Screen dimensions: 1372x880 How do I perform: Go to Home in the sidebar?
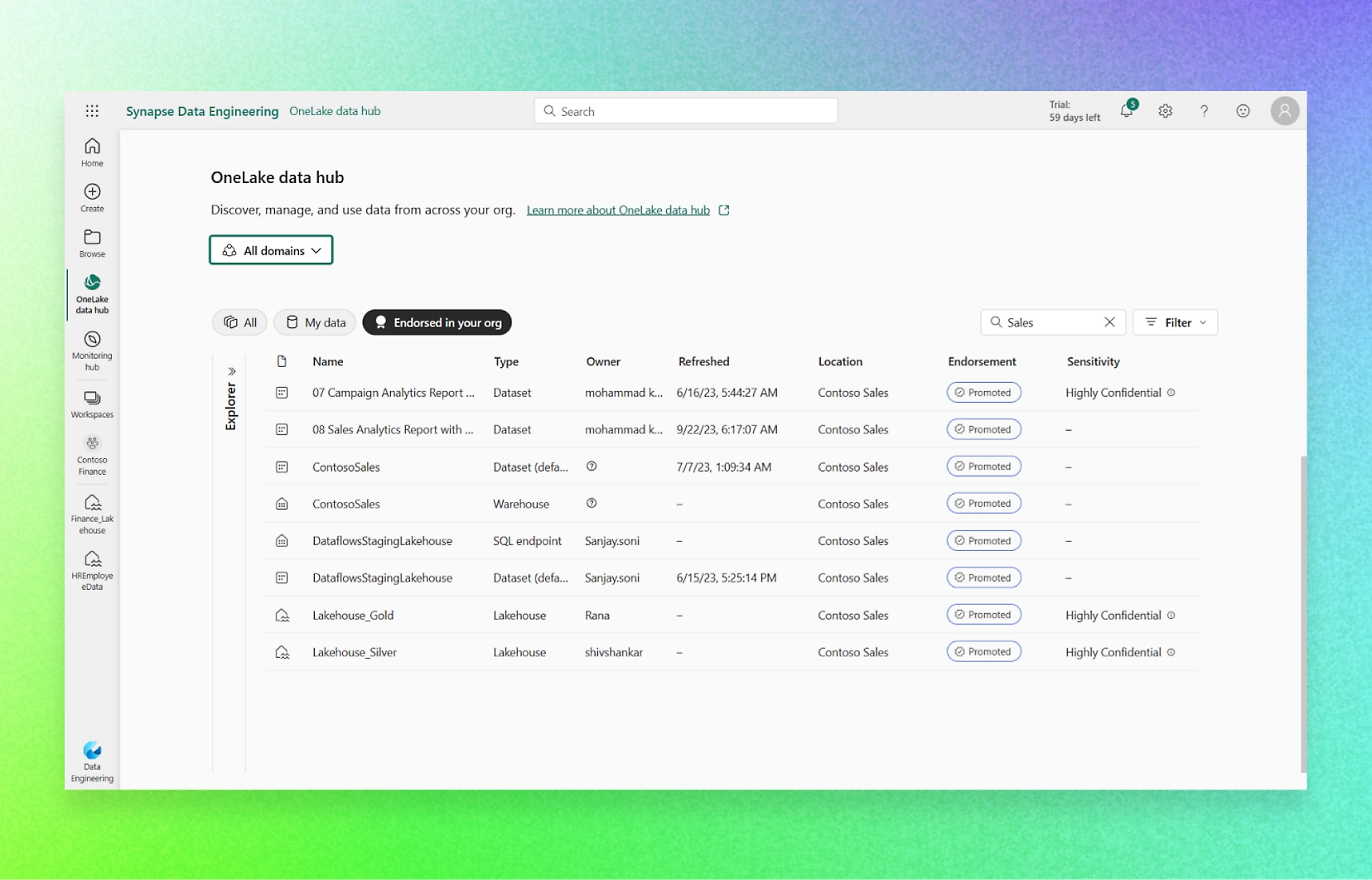point(92,152)
